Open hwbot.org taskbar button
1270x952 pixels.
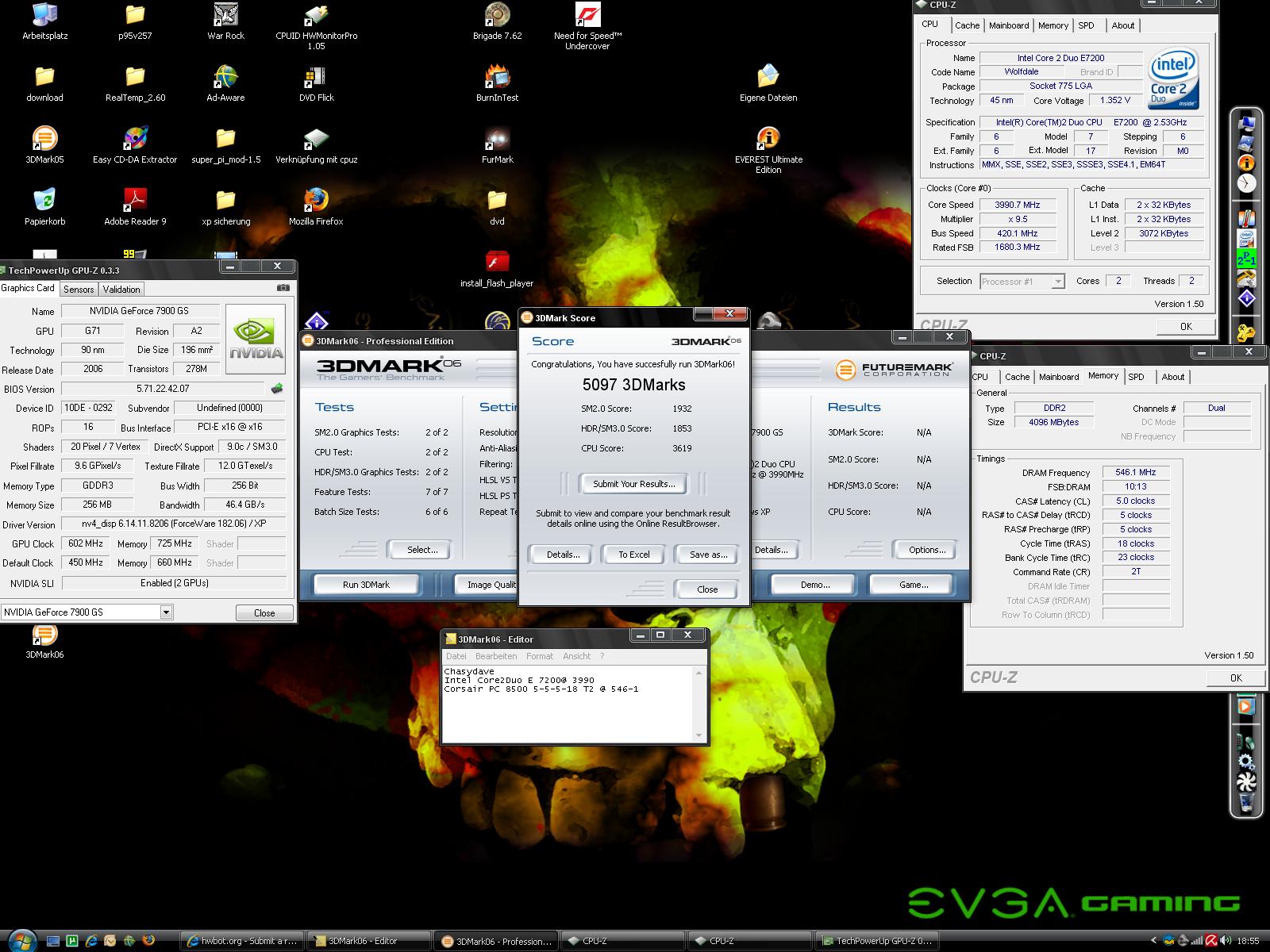click(x=241, y=941)
